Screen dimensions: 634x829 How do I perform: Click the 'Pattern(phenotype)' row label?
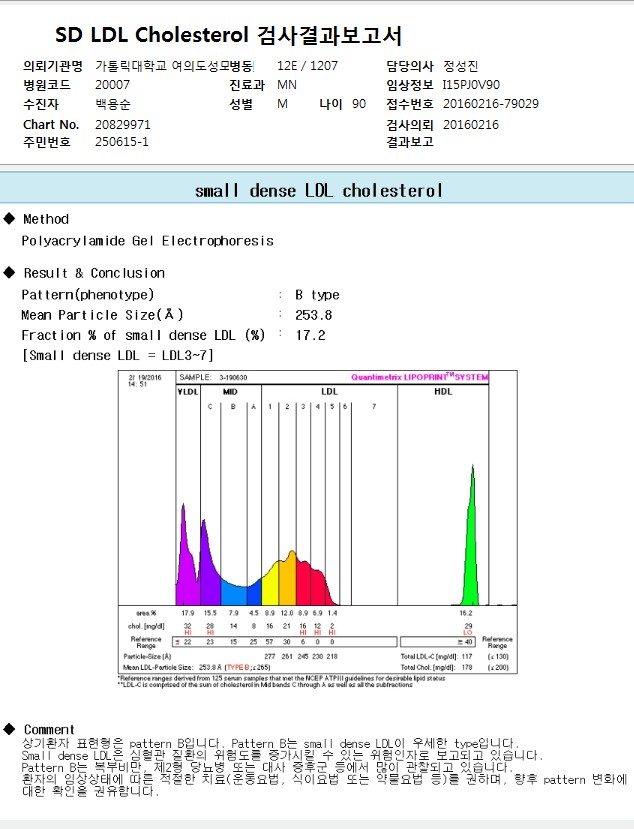tap(88, 294)
